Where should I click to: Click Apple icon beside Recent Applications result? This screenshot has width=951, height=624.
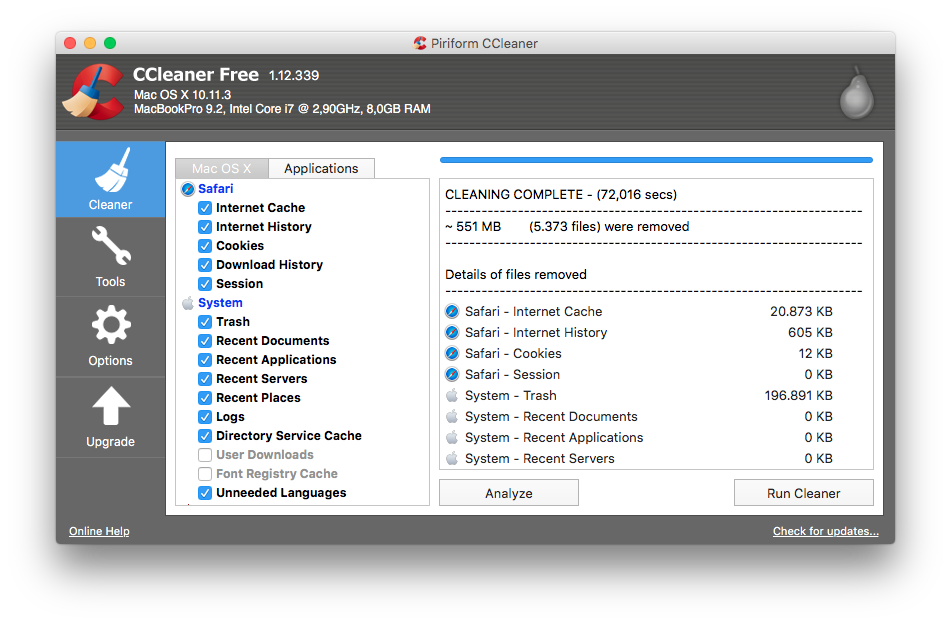(x=452, y=438)
